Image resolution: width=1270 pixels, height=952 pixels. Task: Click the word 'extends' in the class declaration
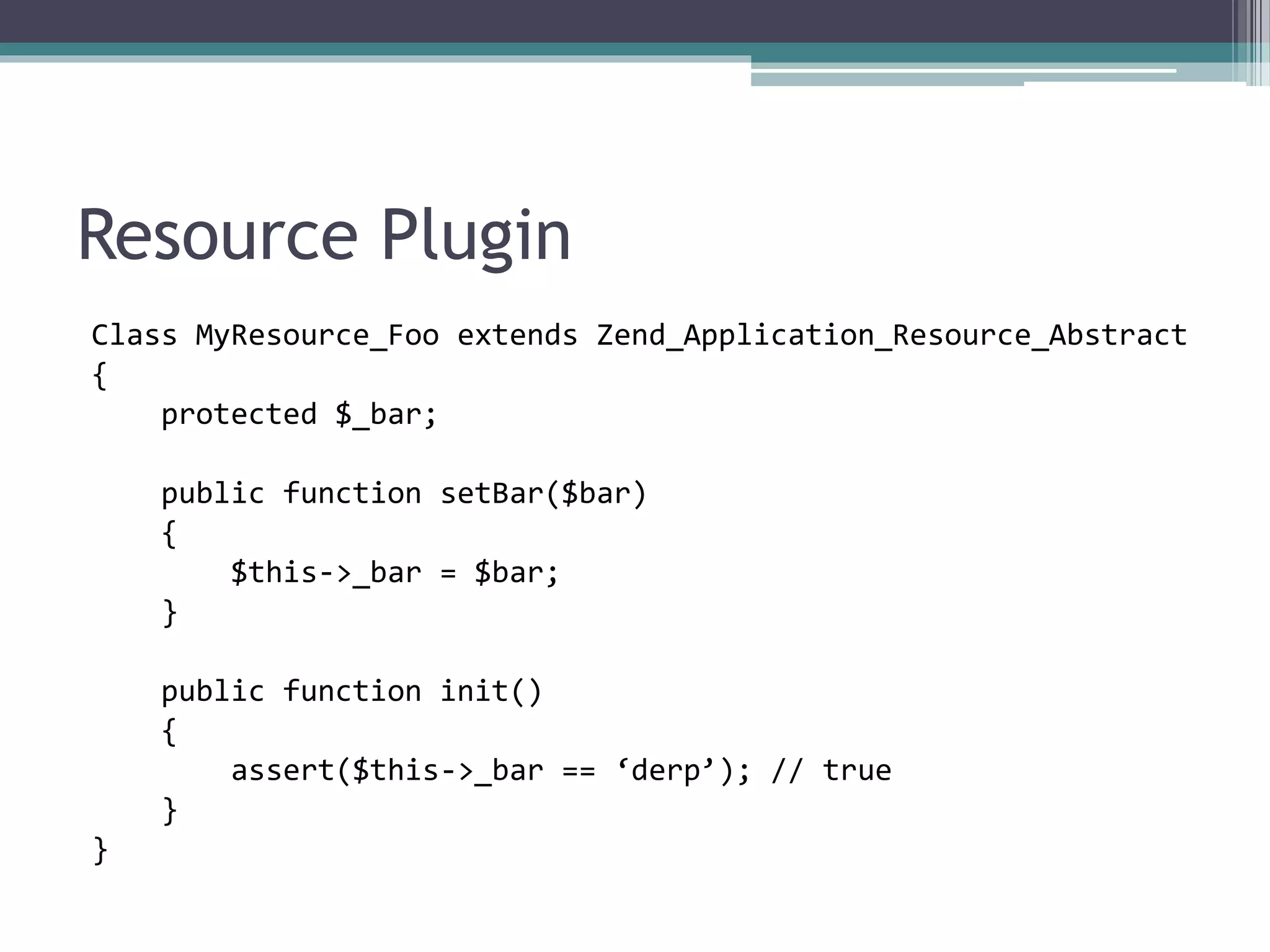pyautogui.click(x=517, y=335)
